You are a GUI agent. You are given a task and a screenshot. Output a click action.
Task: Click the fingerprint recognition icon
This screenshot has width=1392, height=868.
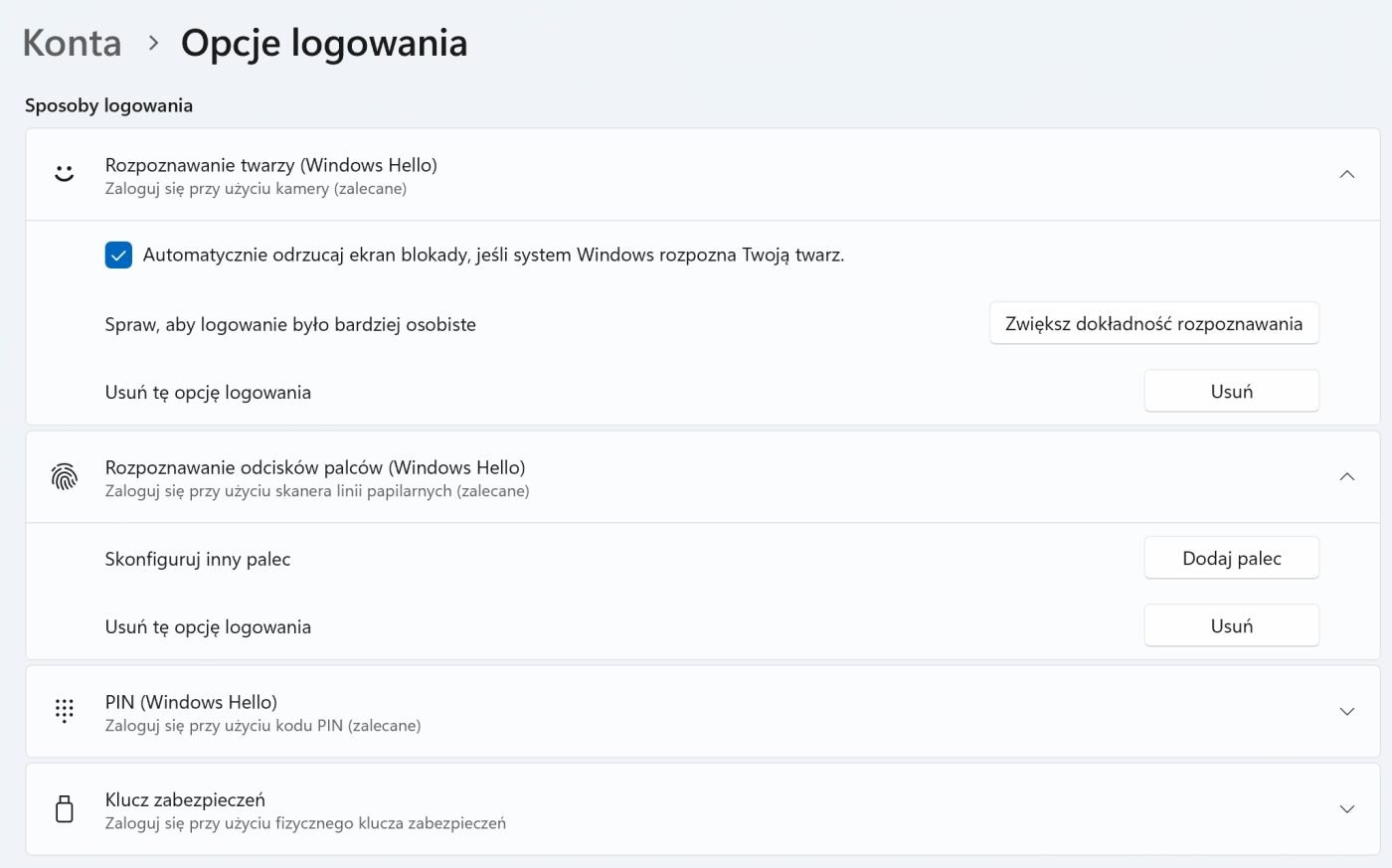click(65, 477)
